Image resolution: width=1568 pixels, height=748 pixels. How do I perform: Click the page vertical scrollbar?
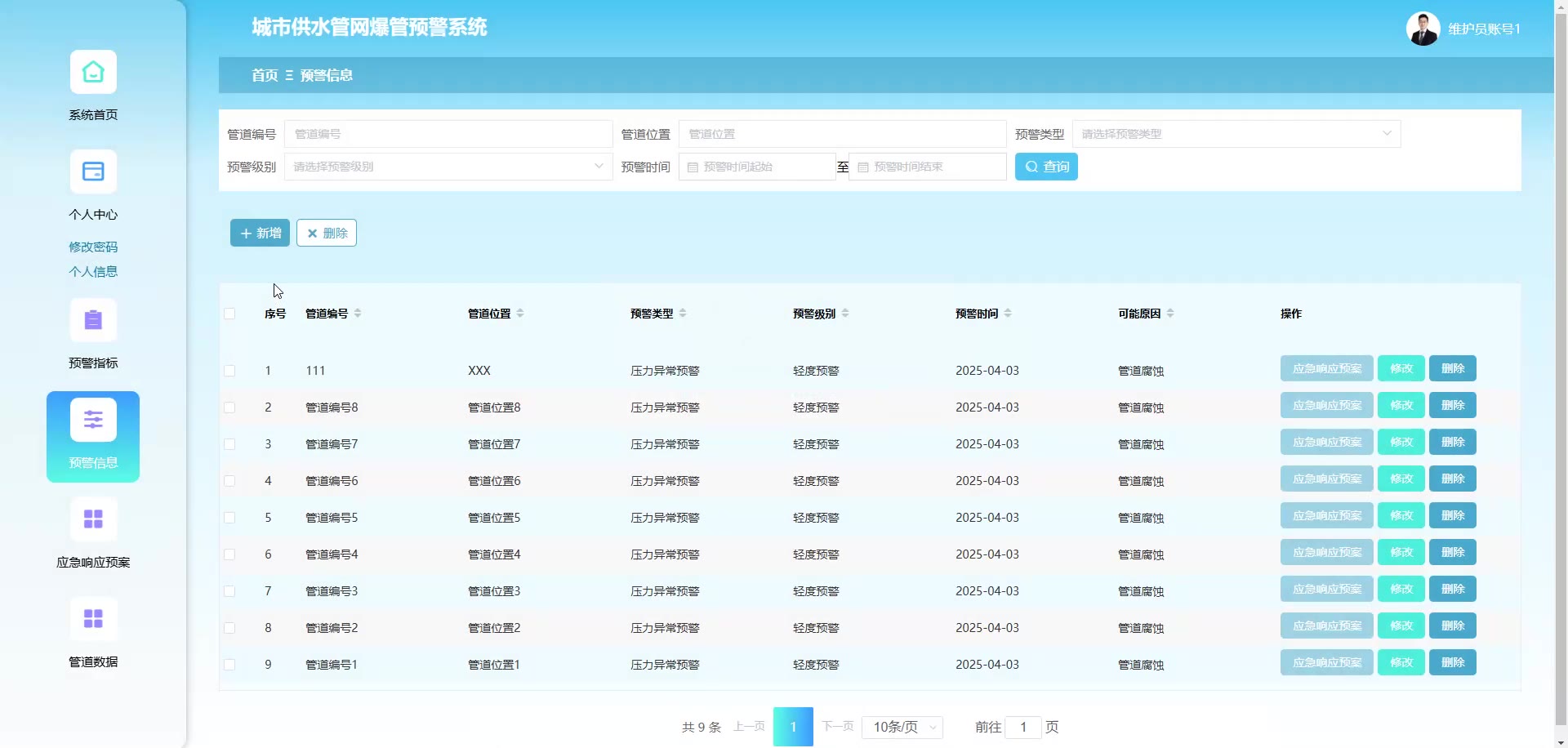tap(1561, 367)
